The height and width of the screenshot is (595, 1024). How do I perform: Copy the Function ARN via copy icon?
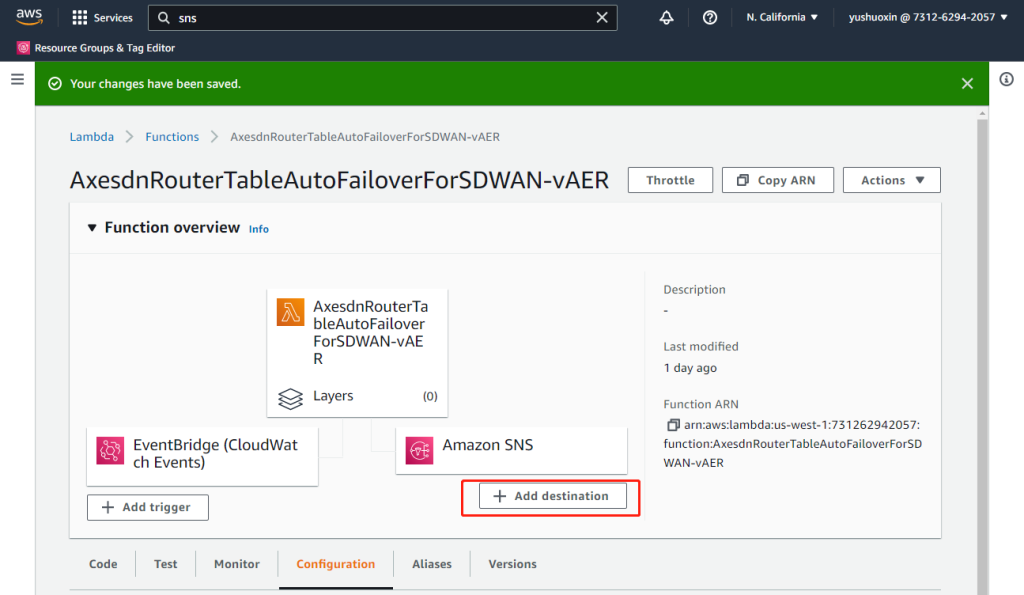(673, 425)
